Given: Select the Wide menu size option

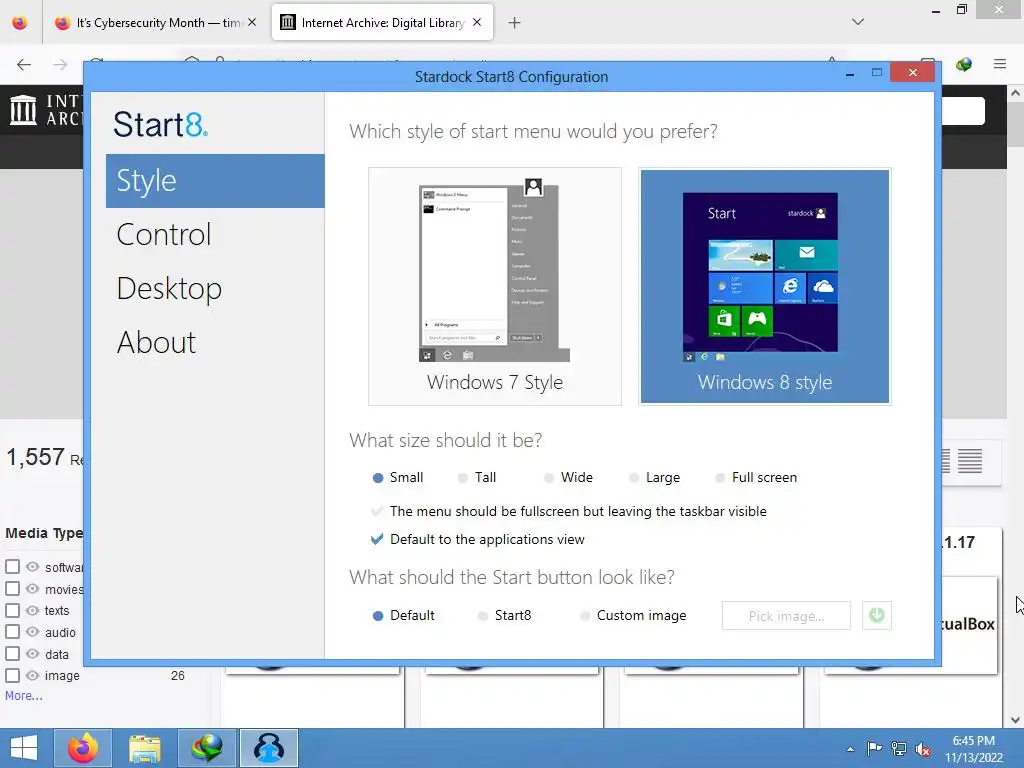Looking at the screenshot, I should click(x=568, y=477).
